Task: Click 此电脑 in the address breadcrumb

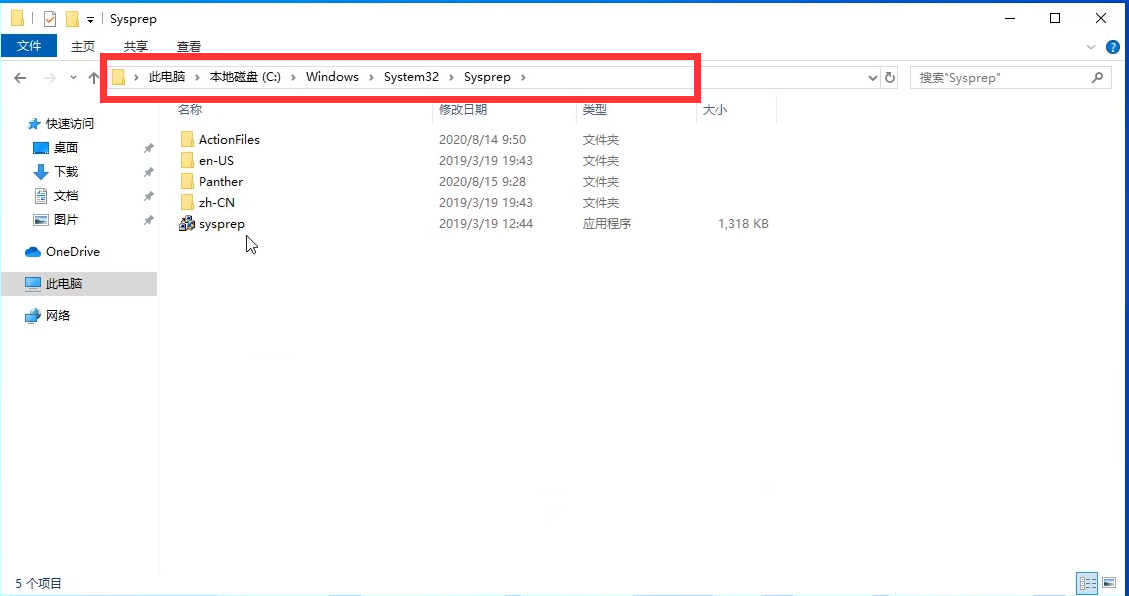Action: pos(167,77)
